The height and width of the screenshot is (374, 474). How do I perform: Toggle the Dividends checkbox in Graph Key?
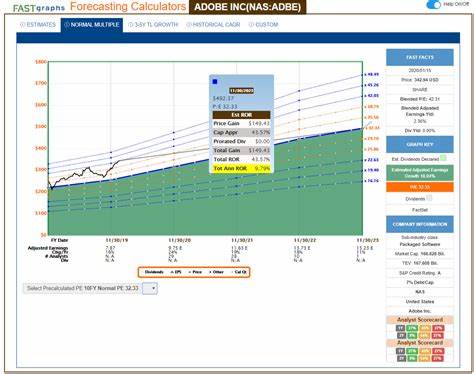(x=429, y=198)
